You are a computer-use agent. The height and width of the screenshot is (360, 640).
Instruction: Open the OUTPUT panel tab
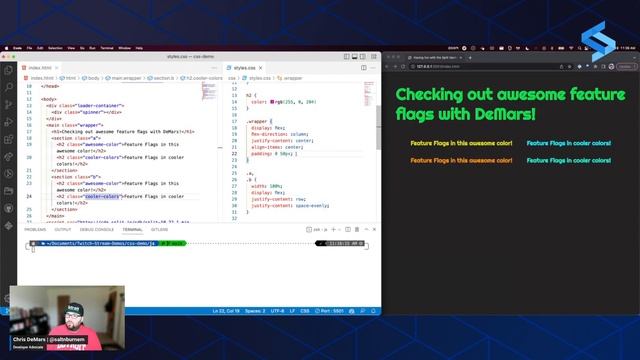coord(63,229)
